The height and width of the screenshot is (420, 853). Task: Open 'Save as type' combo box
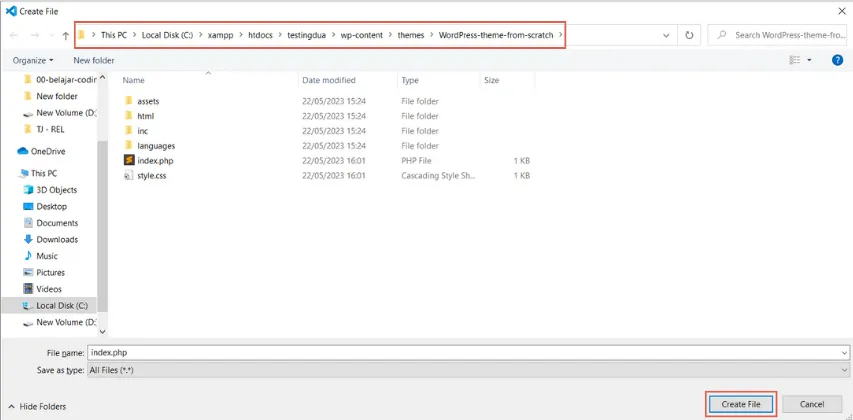coord(468,370)
